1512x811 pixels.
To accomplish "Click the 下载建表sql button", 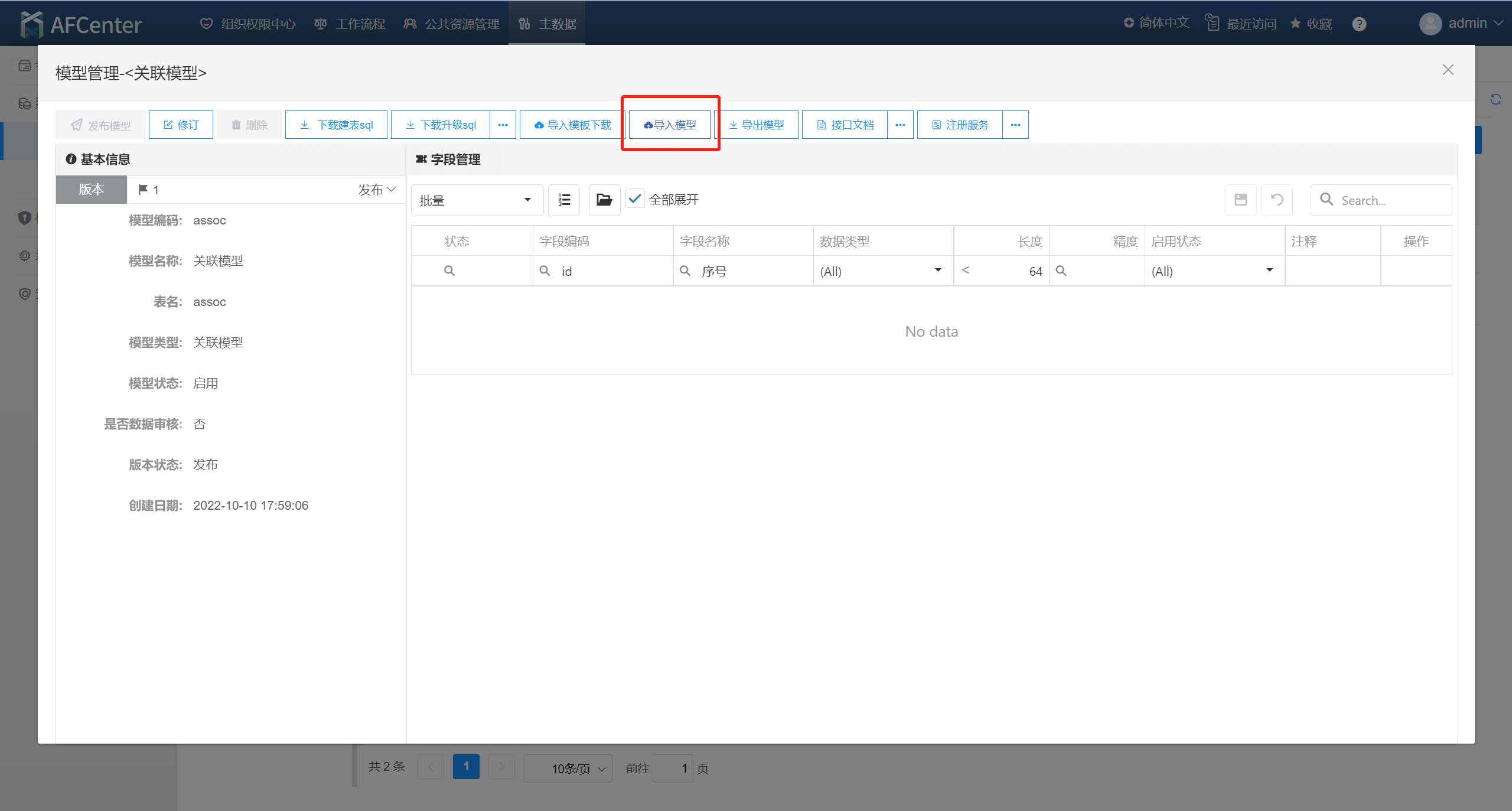I will tap(336, 125).
